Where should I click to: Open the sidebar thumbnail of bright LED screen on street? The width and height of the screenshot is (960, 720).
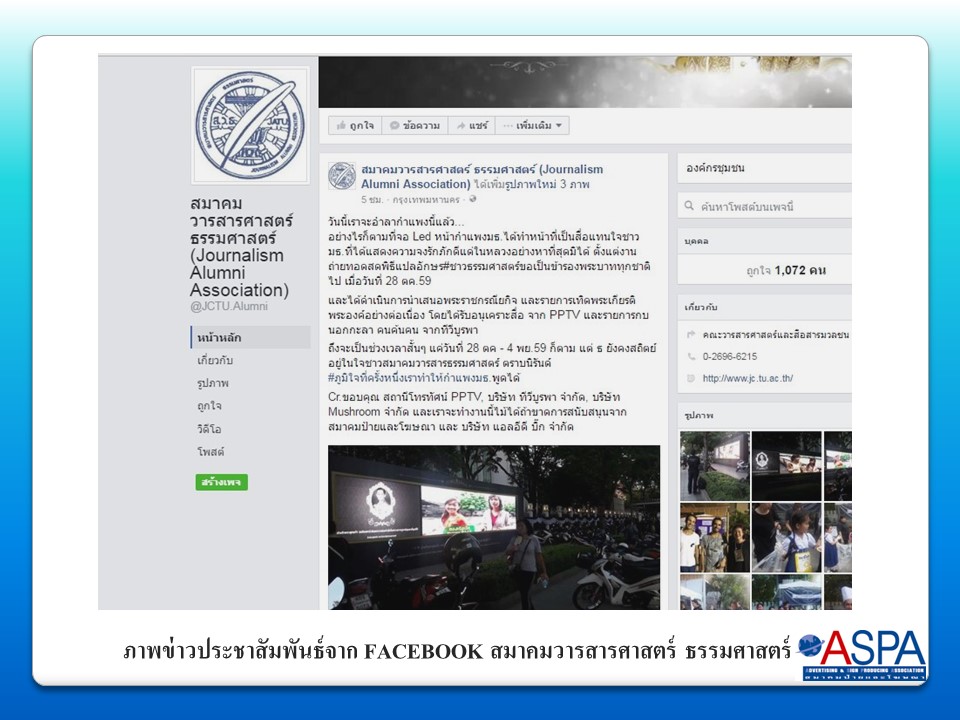714,466
